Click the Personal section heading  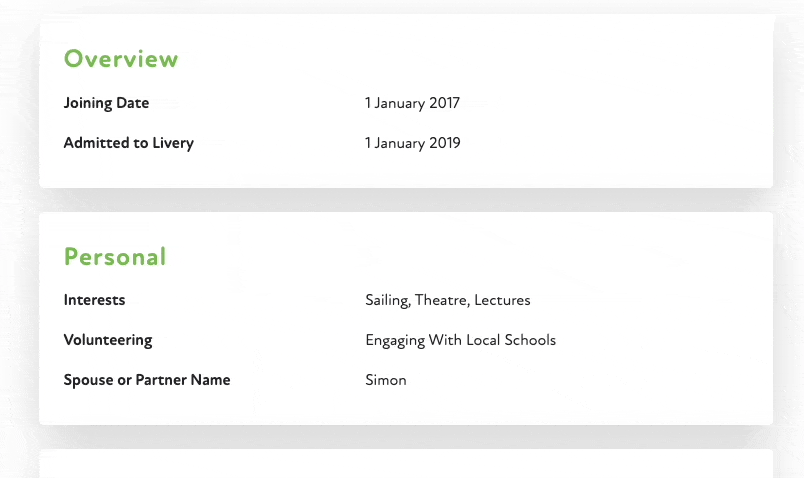point(115,257)
